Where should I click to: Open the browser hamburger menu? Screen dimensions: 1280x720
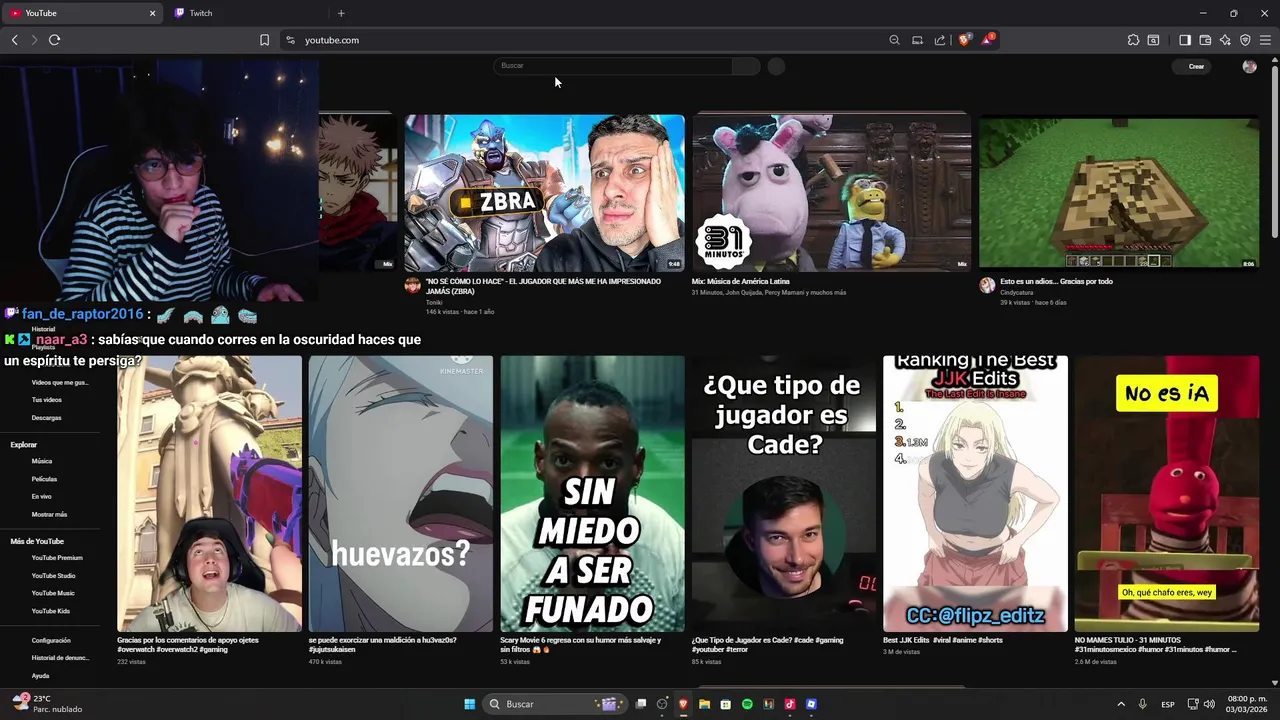pyautogui.click(x=1266, y=40)
